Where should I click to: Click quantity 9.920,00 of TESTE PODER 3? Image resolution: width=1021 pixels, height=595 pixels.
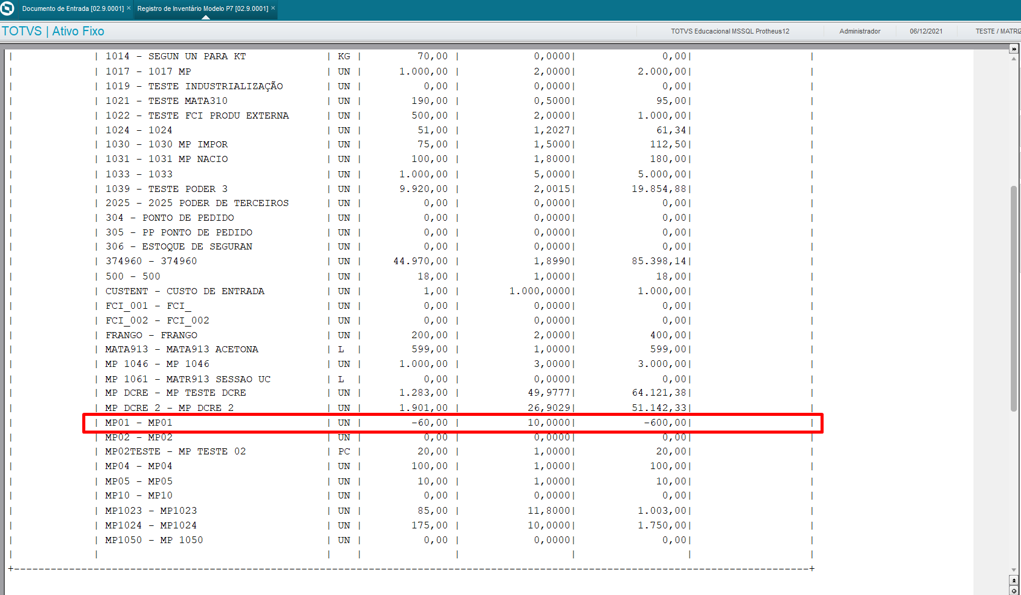tap(423, 189)
